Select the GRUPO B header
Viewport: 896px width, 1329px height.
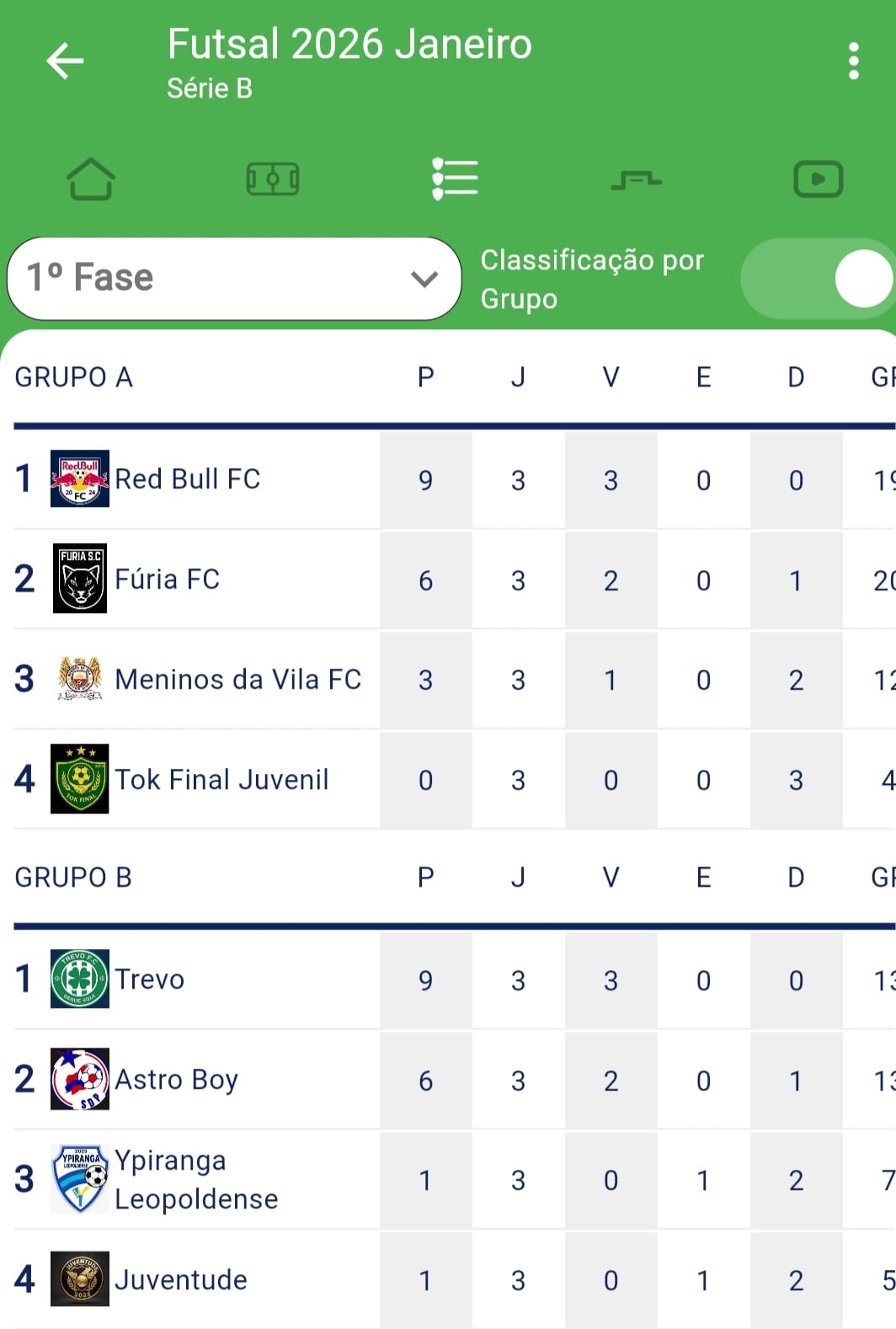[73, 877]
